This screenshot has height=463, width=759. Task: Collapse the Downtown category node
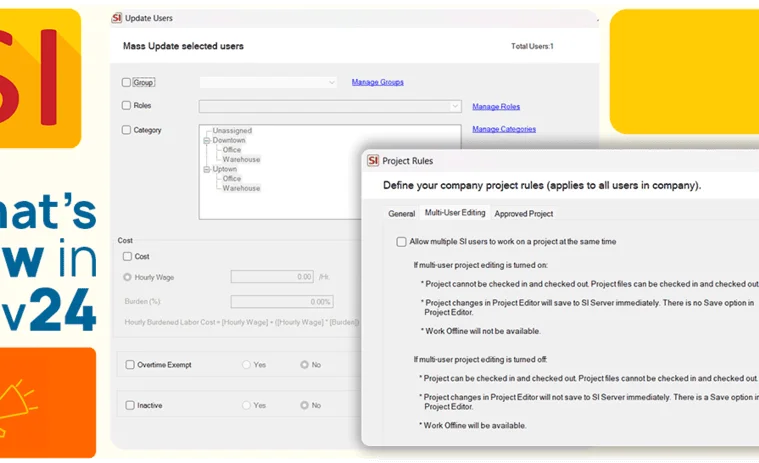pyautogui.click(x=207, y=140)
